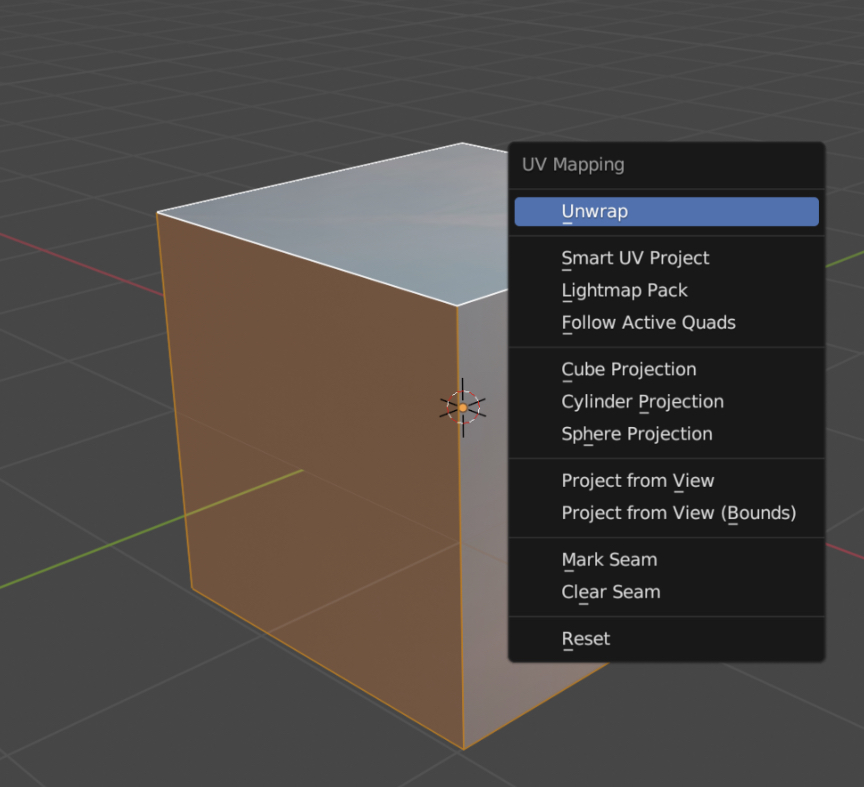Screen dimensions: 864x787
Task: Click Mark Seam option
Action: [609, 560]
